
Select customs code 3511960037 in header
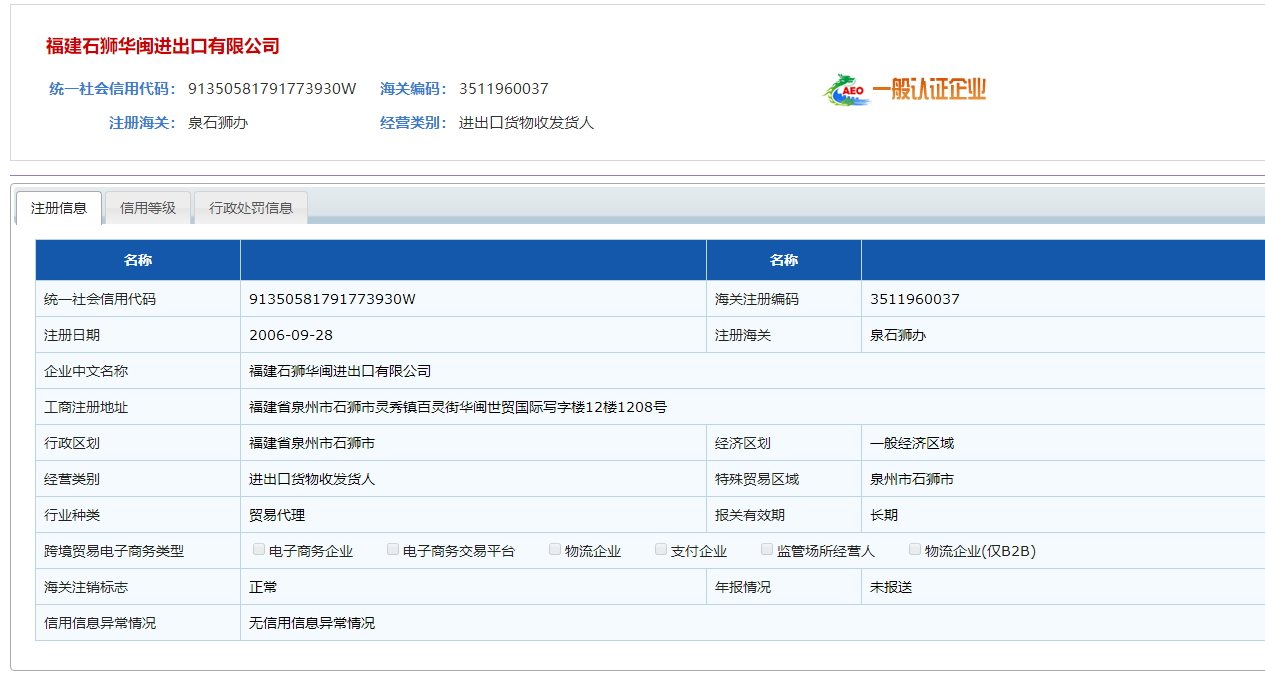coord(504,89)
